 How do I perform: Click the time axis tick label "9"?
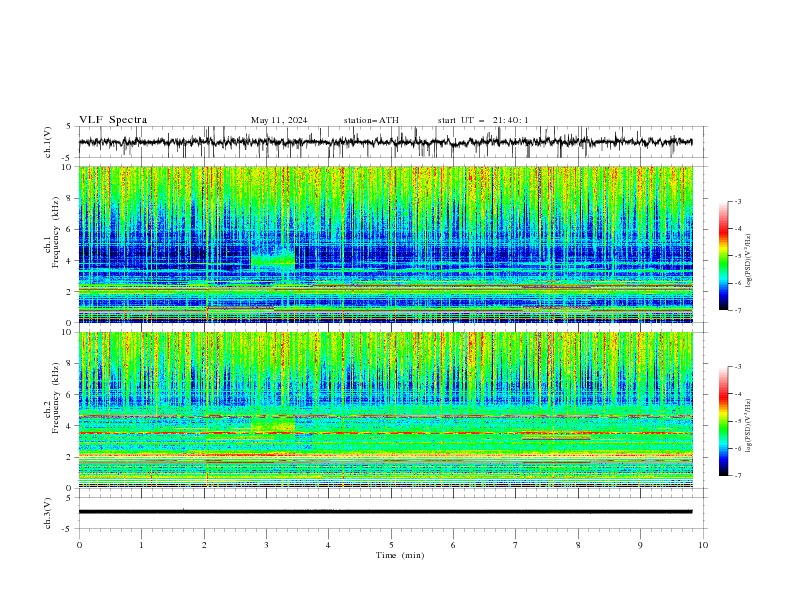640,545
